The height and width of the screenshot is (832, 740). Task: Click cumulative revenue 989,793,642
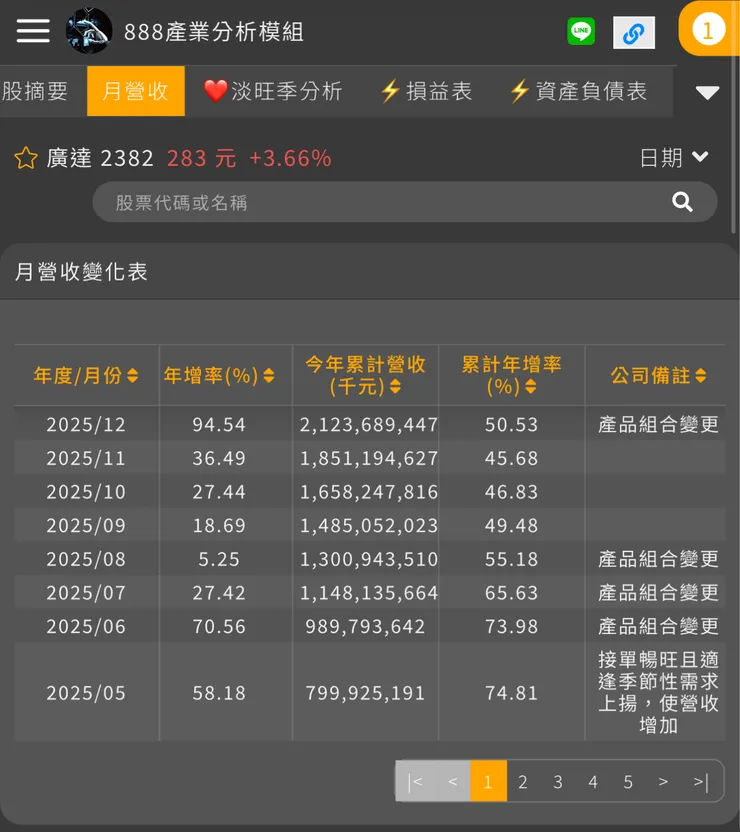[365, 627]
